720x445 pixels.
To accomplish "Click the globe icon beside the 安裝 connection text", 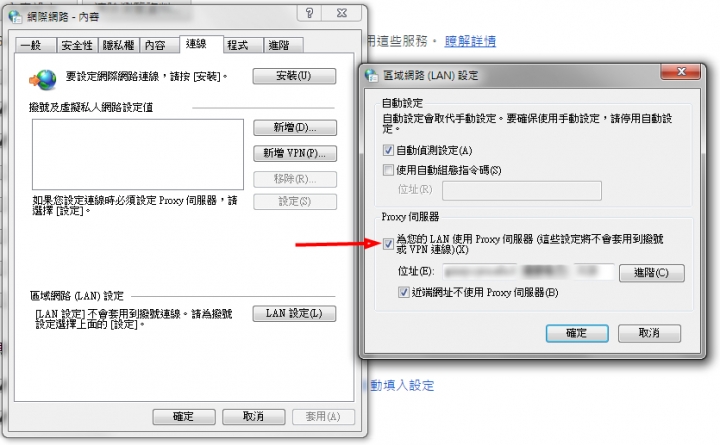I will coord(43,79).
